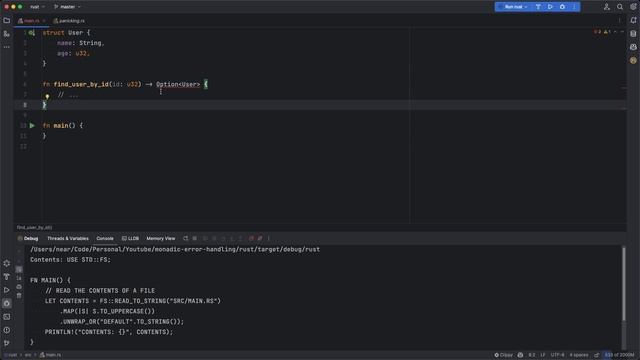Open the Notifications bell in right sidebar
Image resolution: width=640 pixels, height=360 pixels.
[633, 20]
